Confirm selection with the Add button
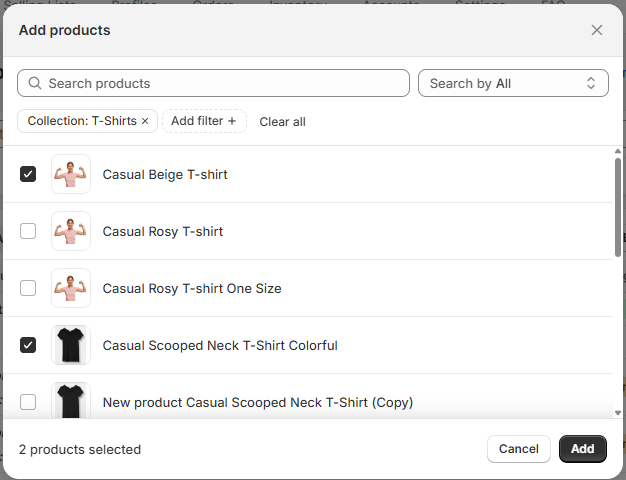This screenshot has height=480, width=626. point(582,449)
